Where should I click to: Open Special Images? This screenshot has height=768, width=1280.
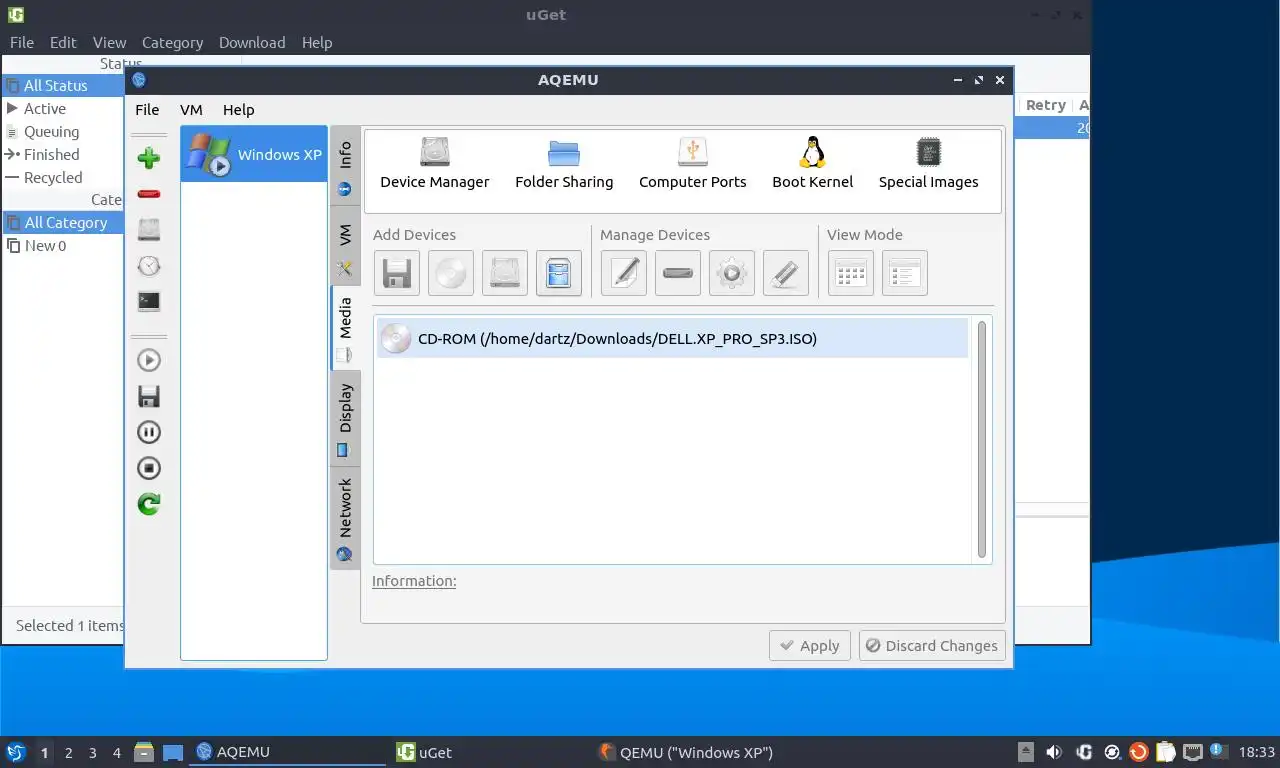[x=929, y=164]
